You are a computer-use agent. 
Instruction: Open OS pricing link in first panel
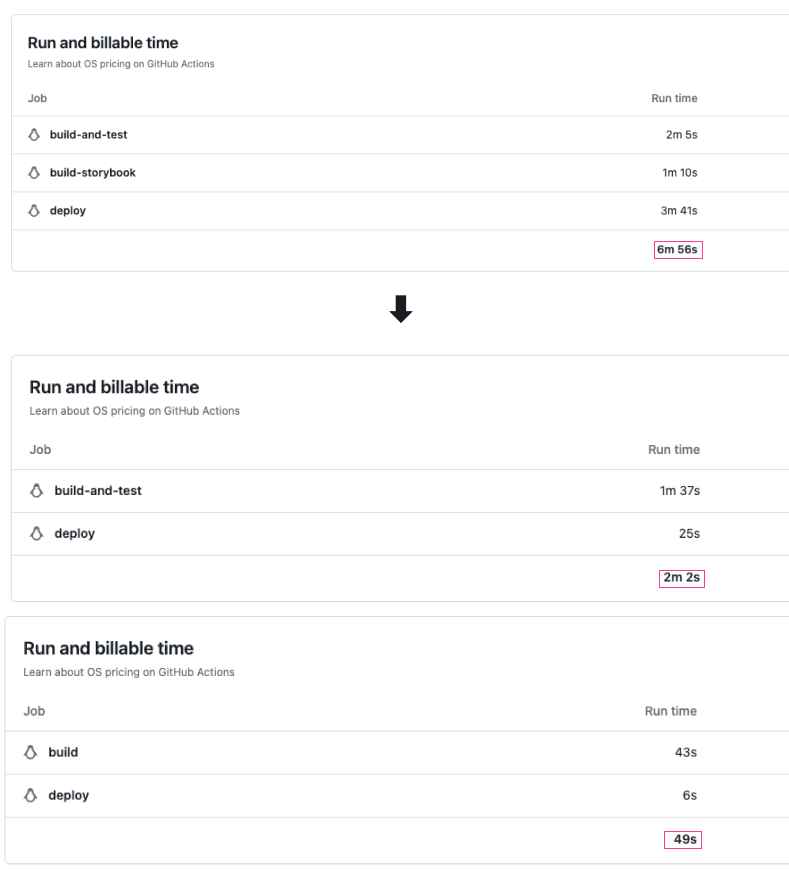click(121, 64)
